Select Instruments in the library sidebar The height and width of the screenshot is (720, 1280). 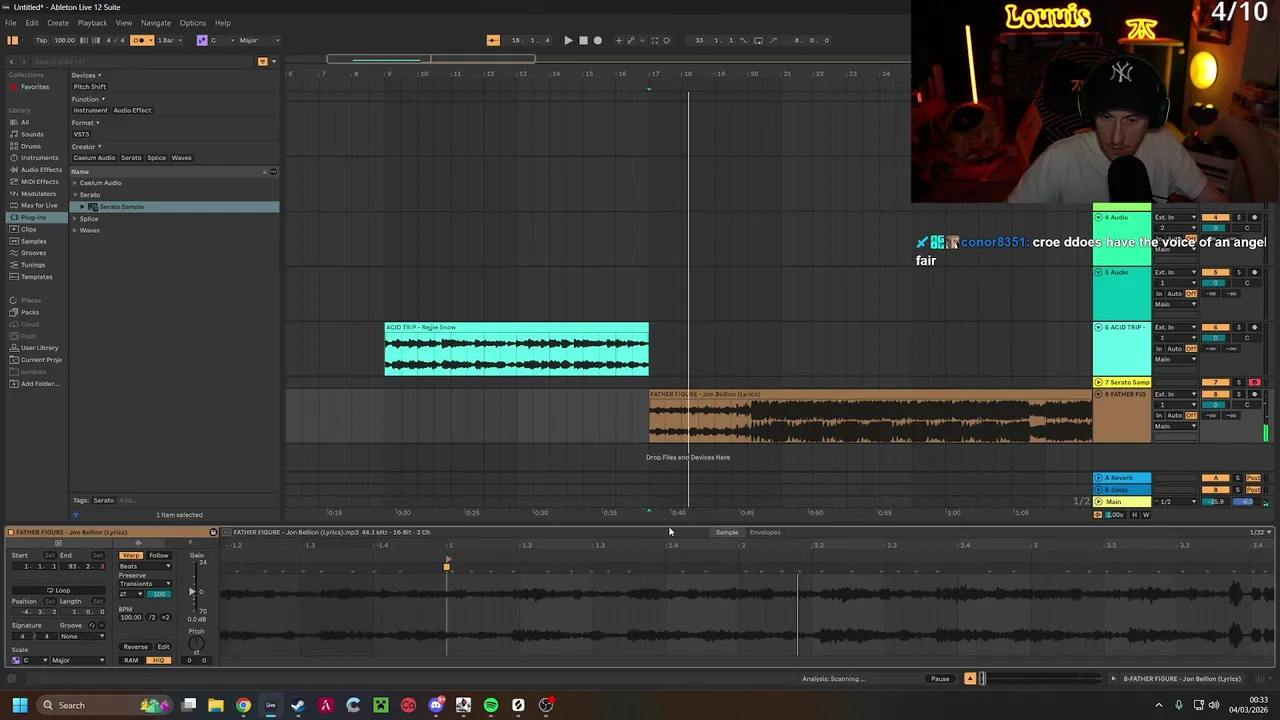click(x=38, y=158)
